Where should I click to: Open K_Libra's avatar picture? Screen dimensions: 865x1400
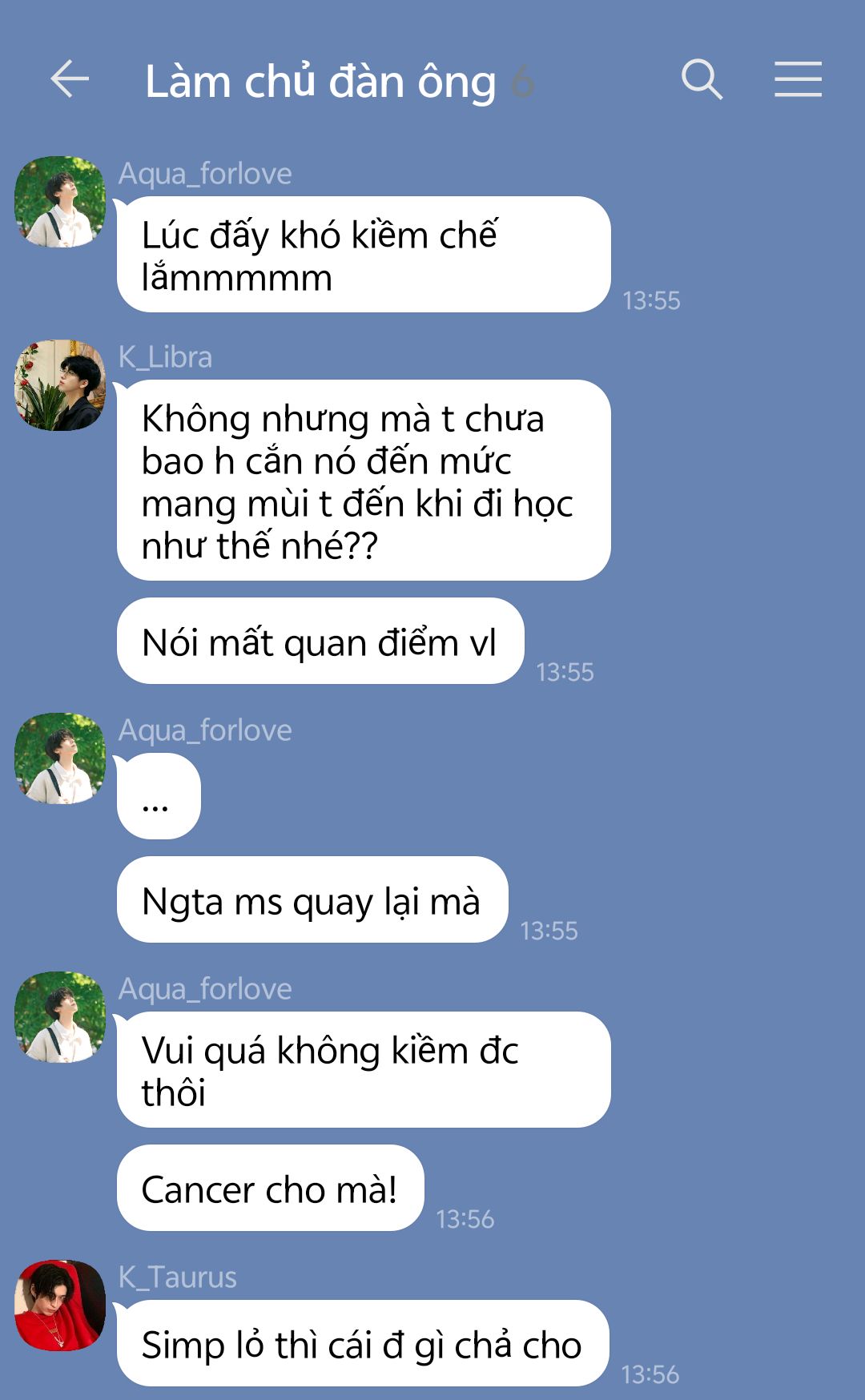click(x=60, y=385)
